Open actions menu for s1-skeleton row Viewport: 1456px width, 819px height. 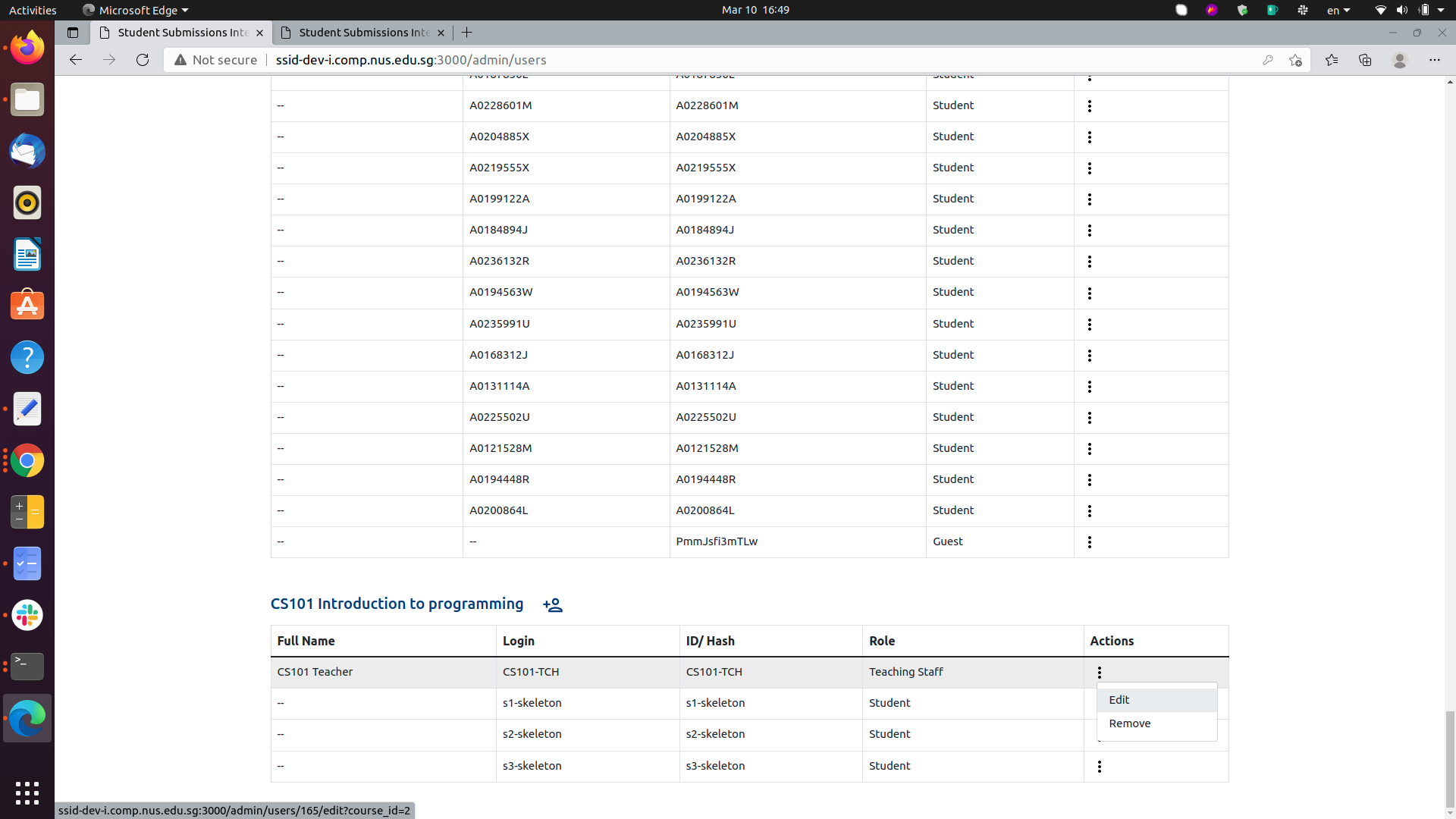1099,703
